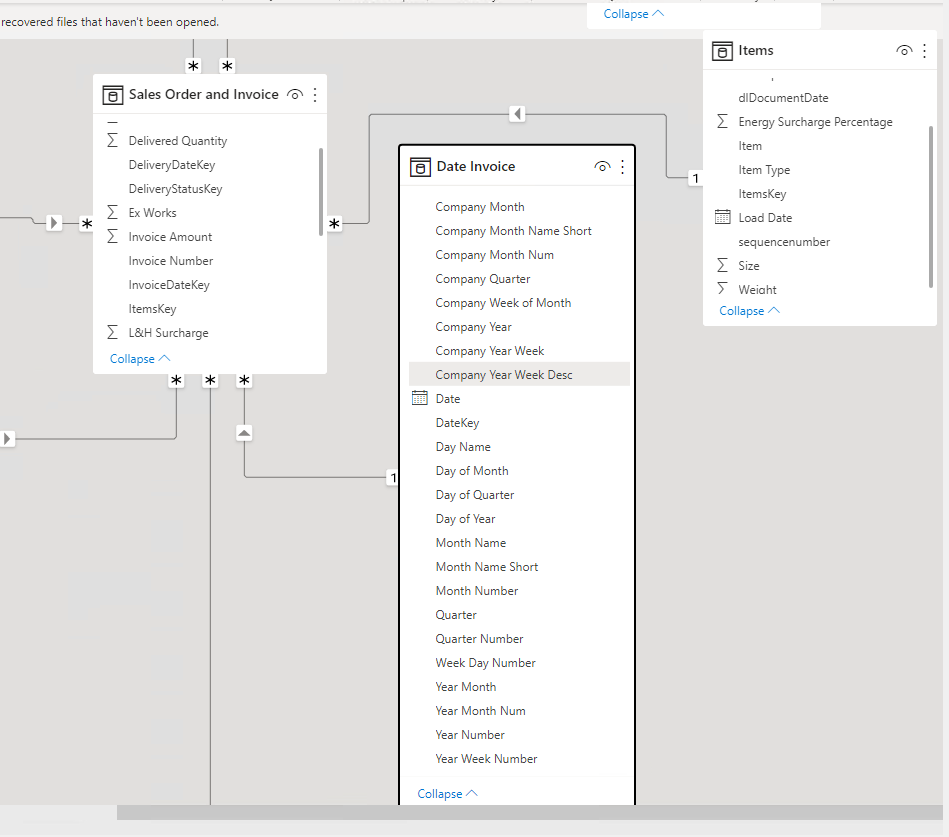This screenshot has width=949, height=837.
Task: Click relationship arrow at left canvas edge
Action: click(7, 438)
